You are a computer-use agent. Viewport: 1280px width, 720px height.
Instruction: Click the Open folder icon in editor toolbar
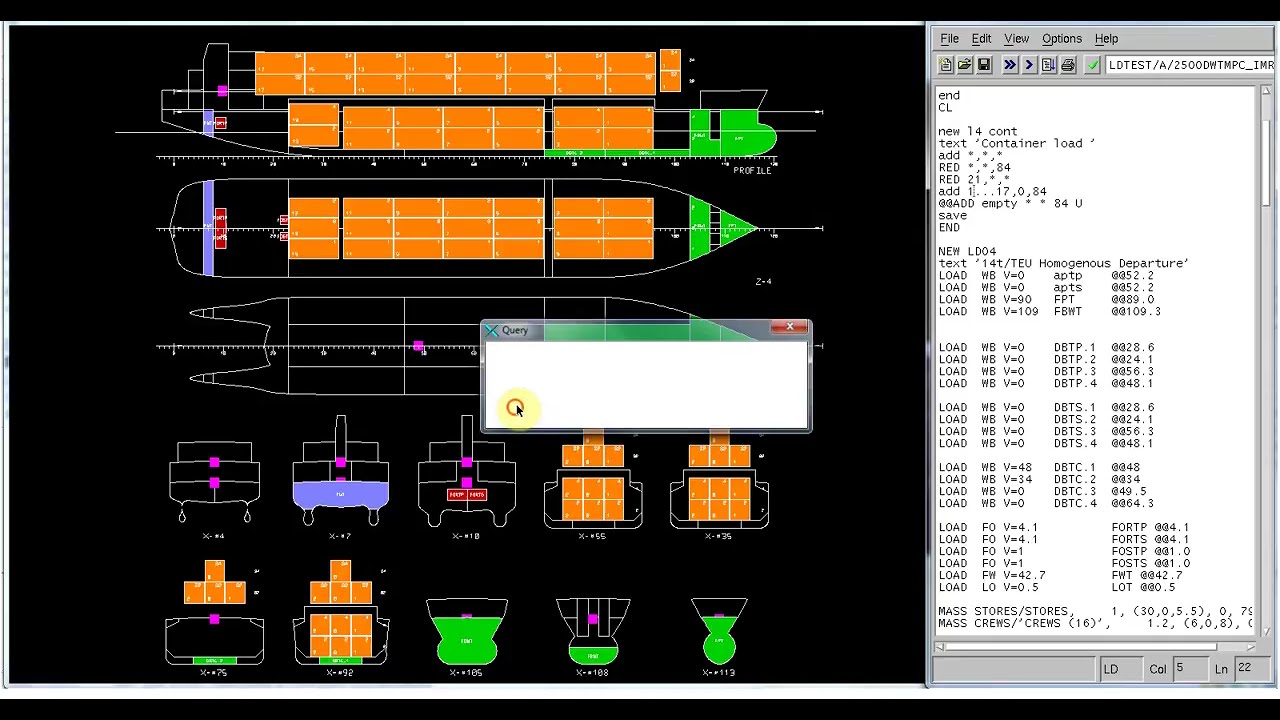pos(964,65)
